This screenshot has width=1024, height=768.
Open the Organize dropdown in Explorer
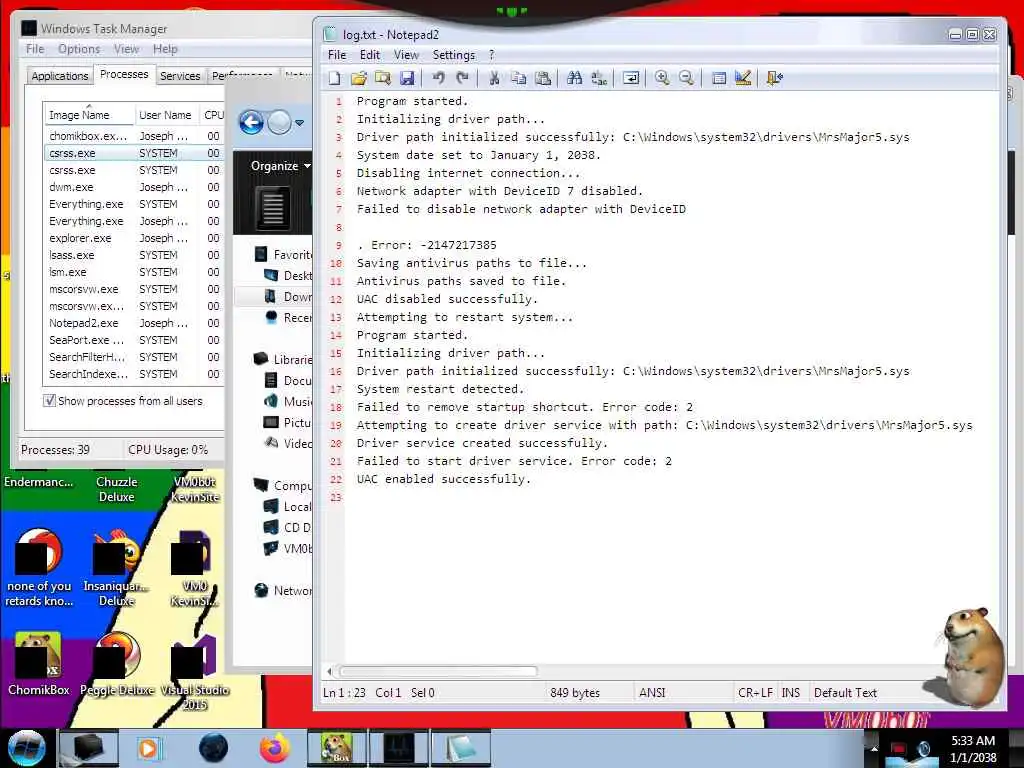(x=280, y=166)
